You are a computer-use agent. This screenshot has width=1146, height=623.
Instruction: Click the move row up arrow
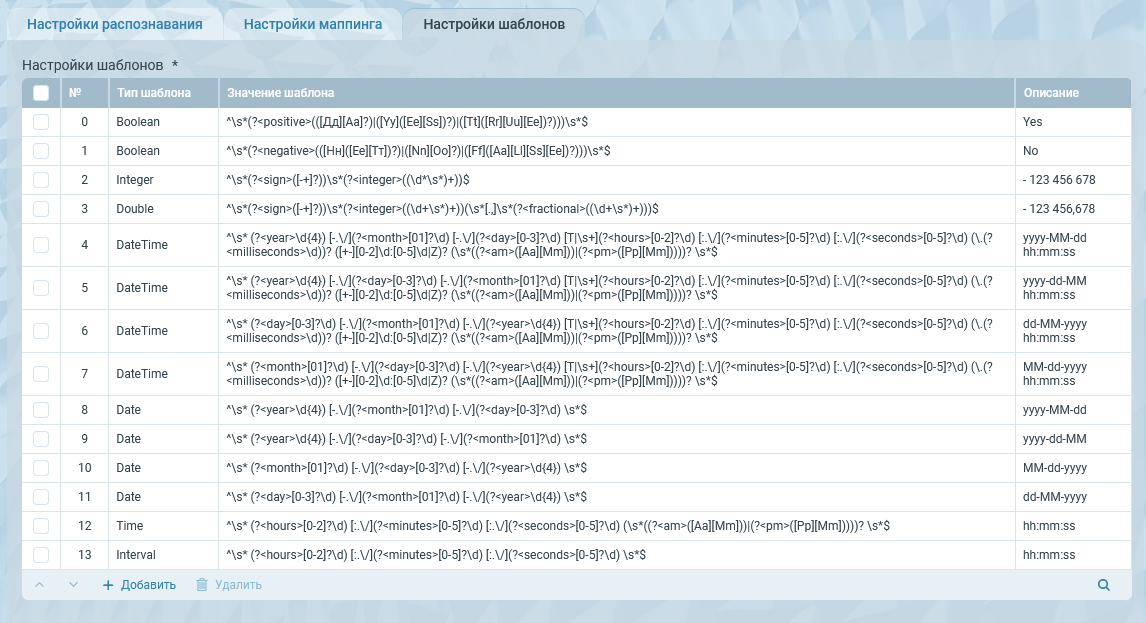(40, 585)
